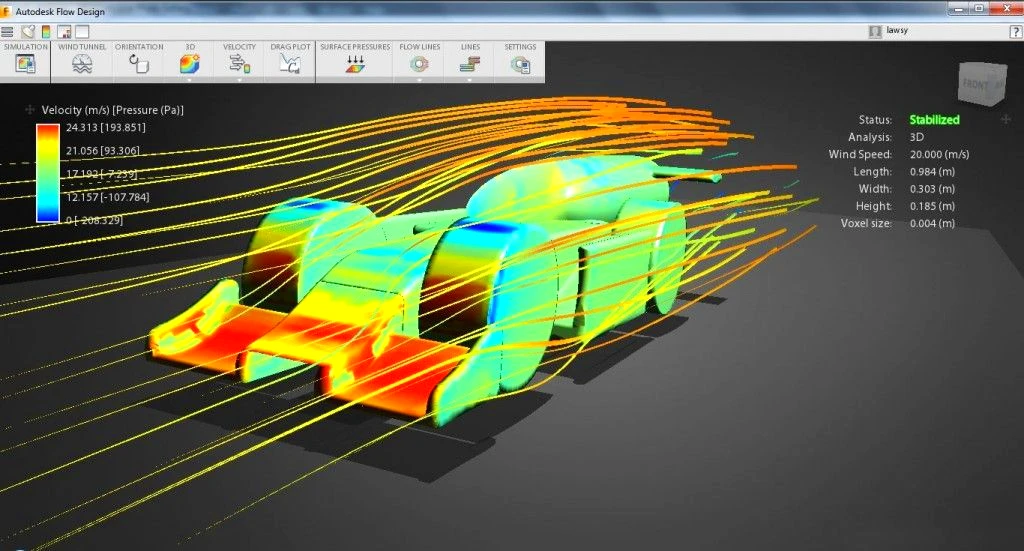Click the FRONT face of the view cube
This screenshot has width=1024, height=551.
point(975,84)
